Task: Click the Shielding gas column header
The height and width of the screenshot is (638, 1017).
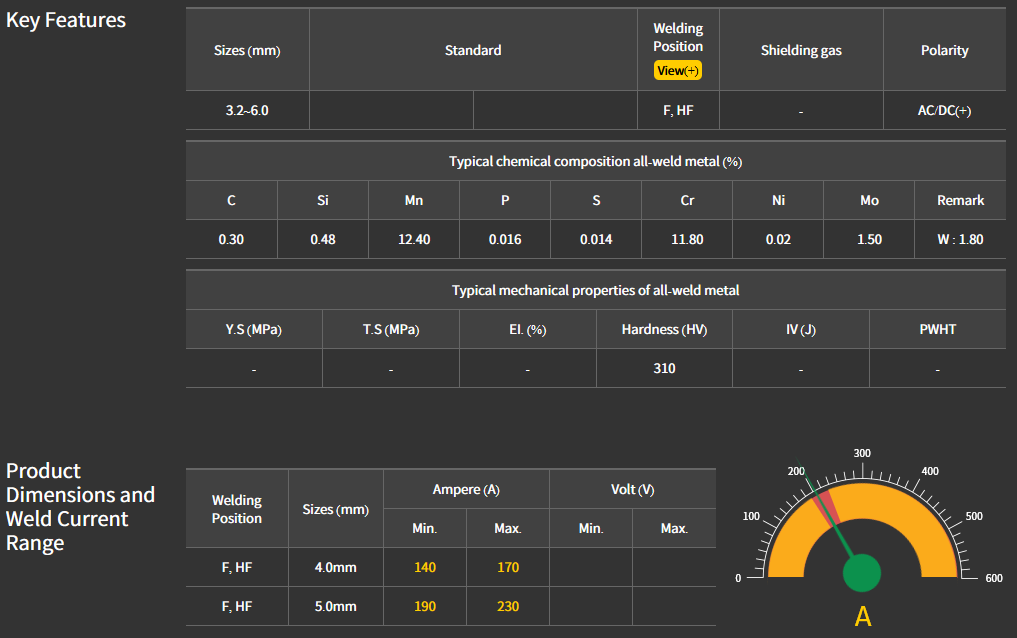Action: pyautogui.click(x=801, y=50)
